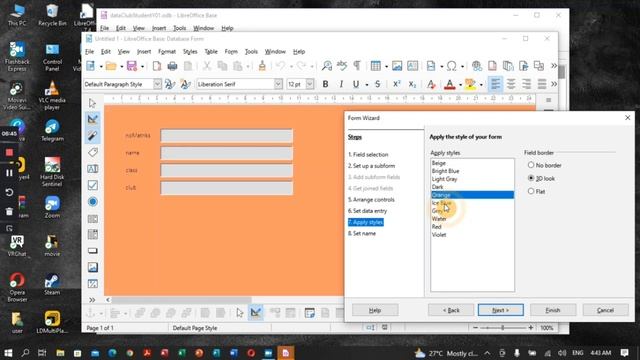This screenshot has height=360, width=640.
Task: Jump to step 5 Arrange controls
Action: tap(371, 200)
